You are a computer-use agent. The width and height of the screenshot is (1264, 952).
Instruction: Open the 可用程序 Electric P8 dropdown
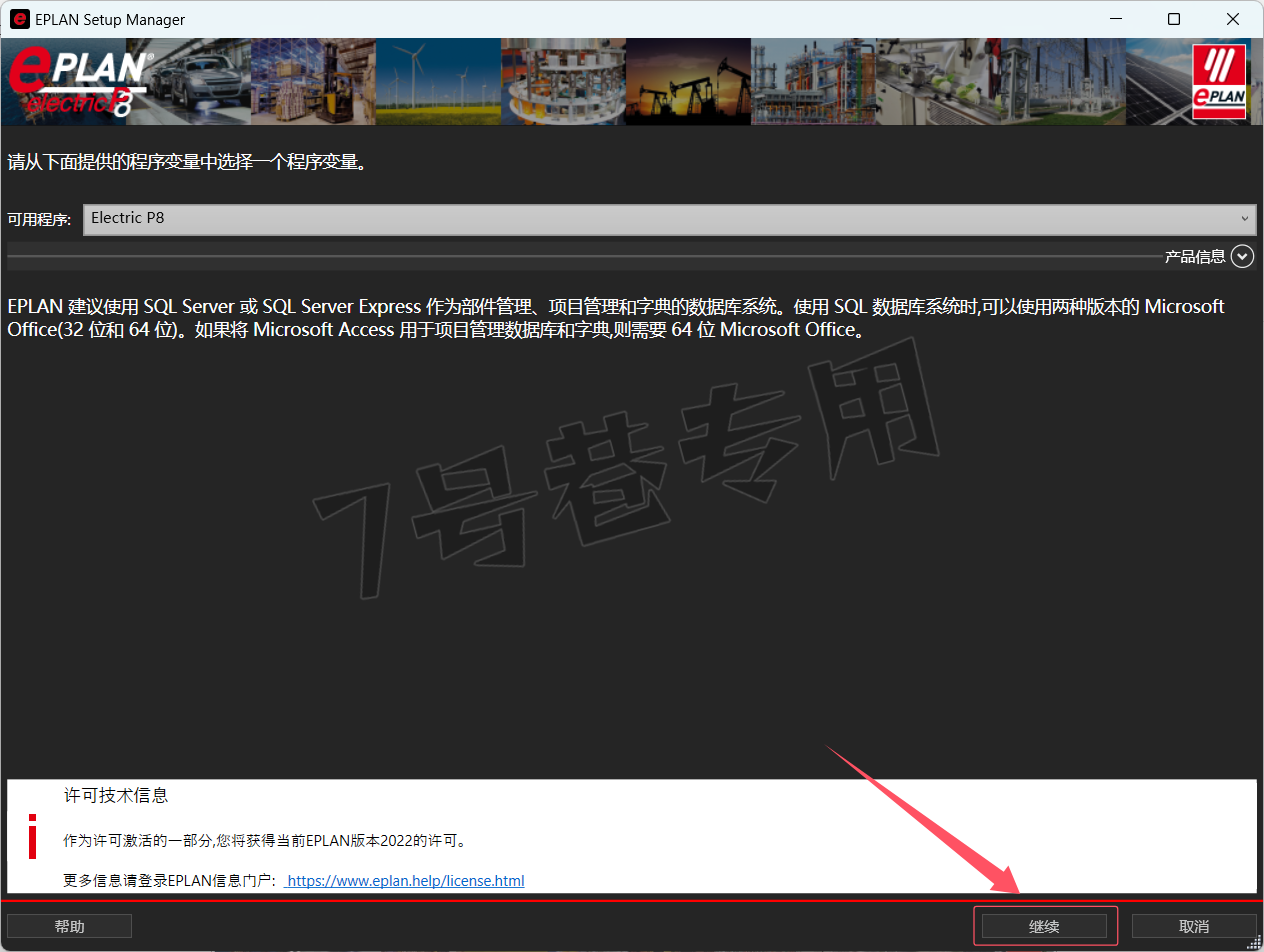click(x=669, y=218)
